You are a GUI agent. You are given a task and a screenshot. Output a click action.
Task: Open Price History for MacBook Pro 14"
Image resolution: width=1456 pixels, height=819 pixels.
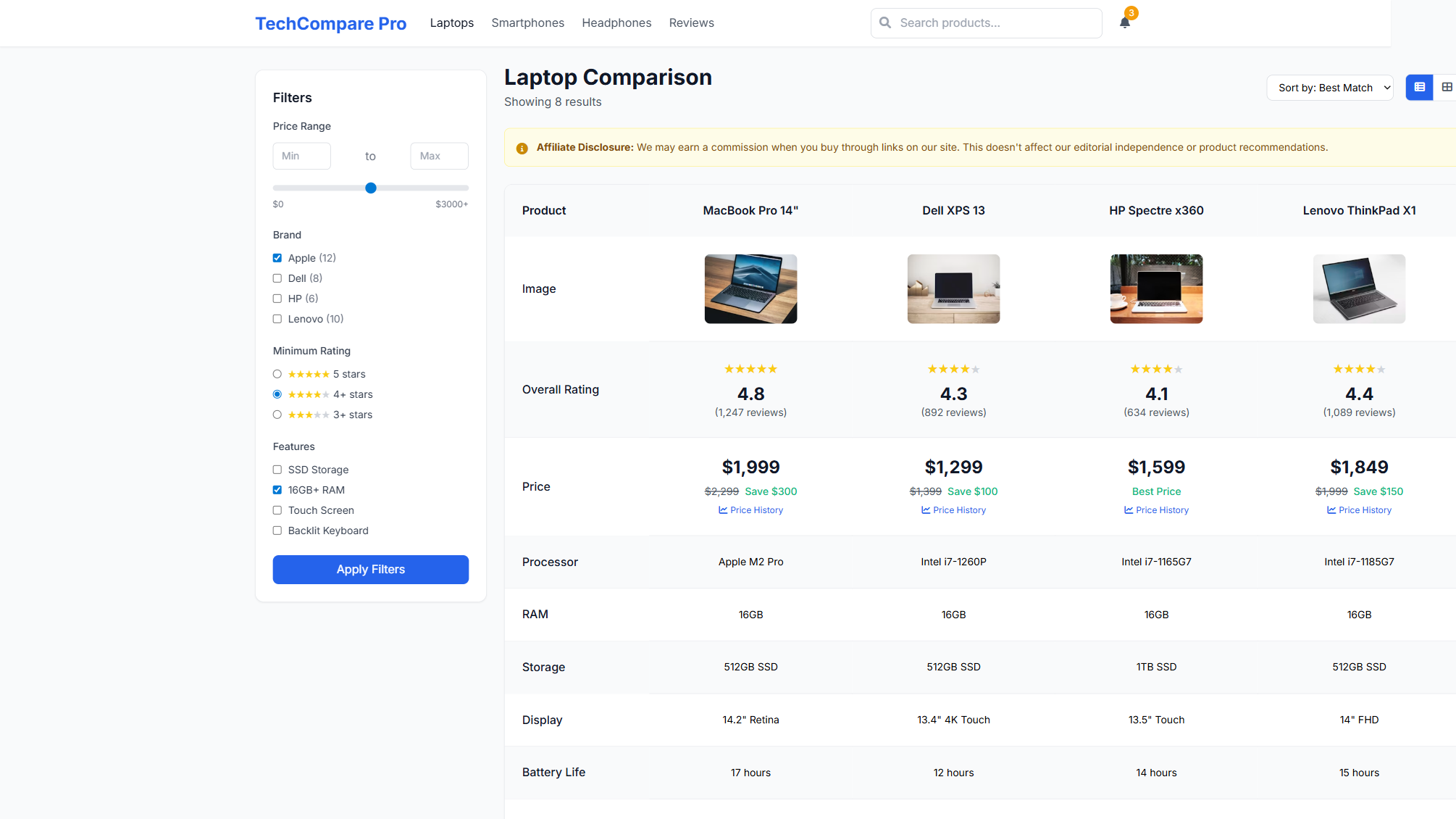click(x=750, y=510)
